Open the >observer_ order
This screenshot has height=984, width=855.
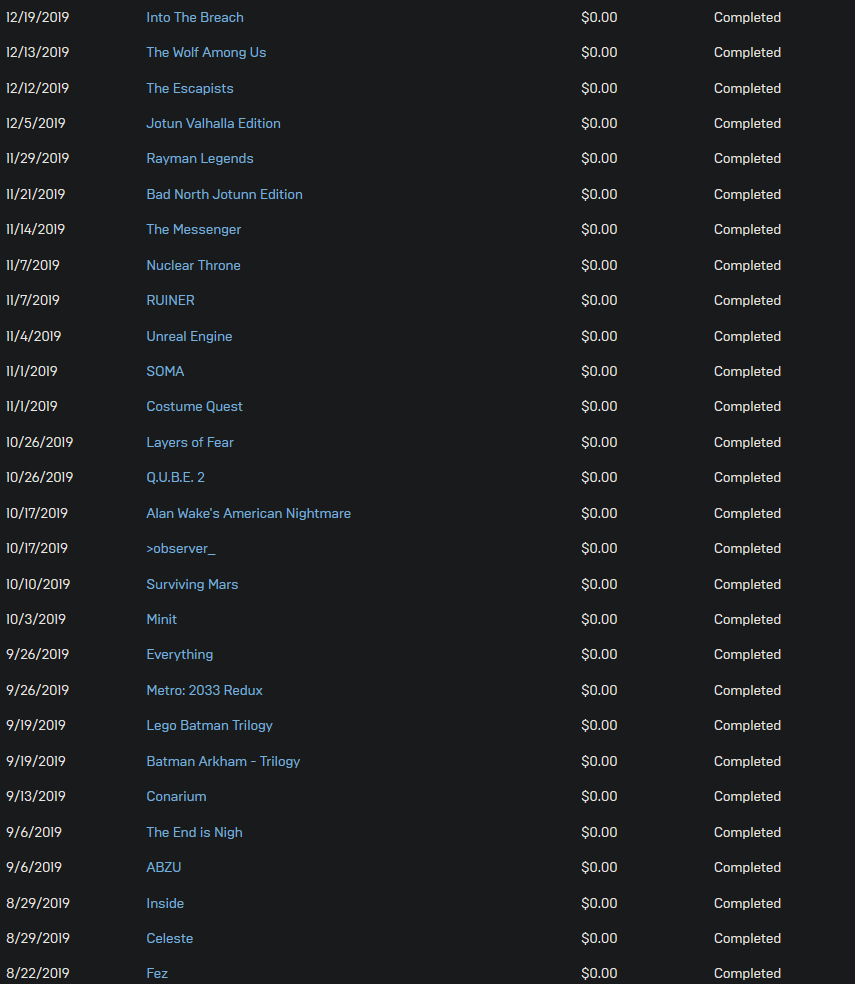181,548
